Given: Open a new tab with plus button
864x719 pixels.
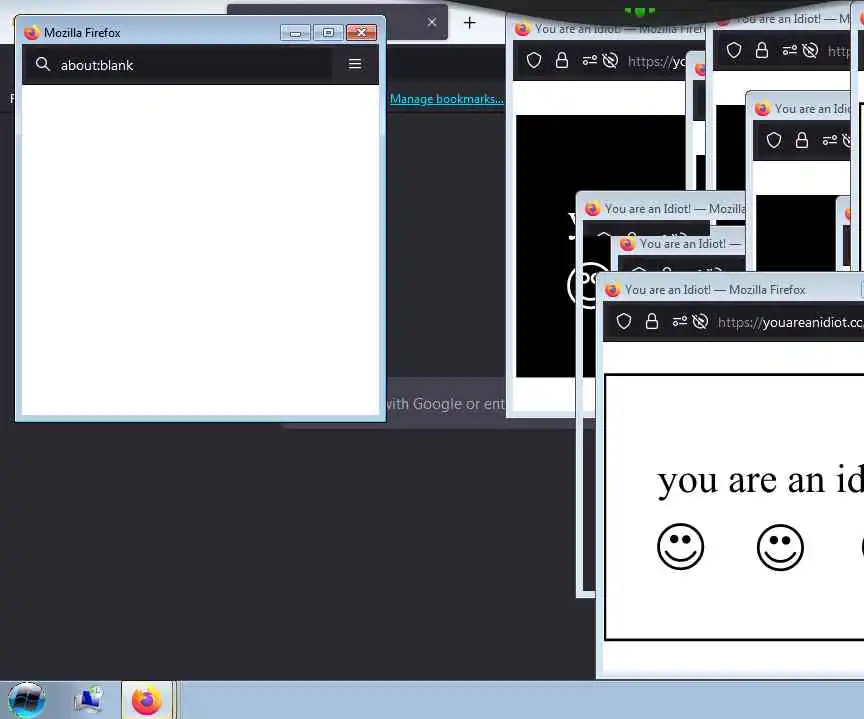Looking at the screenshot, I should (469, 23).
